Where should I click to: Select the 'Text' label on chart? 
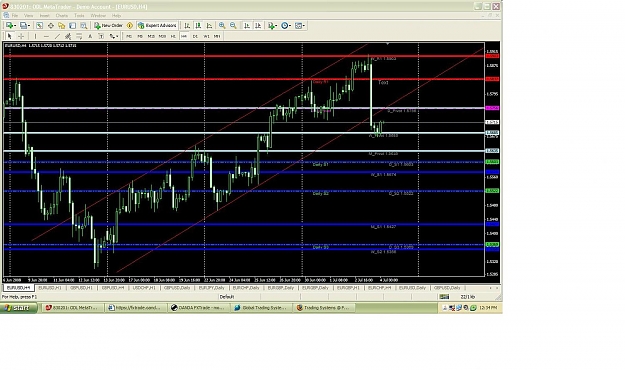pos(383,83)
